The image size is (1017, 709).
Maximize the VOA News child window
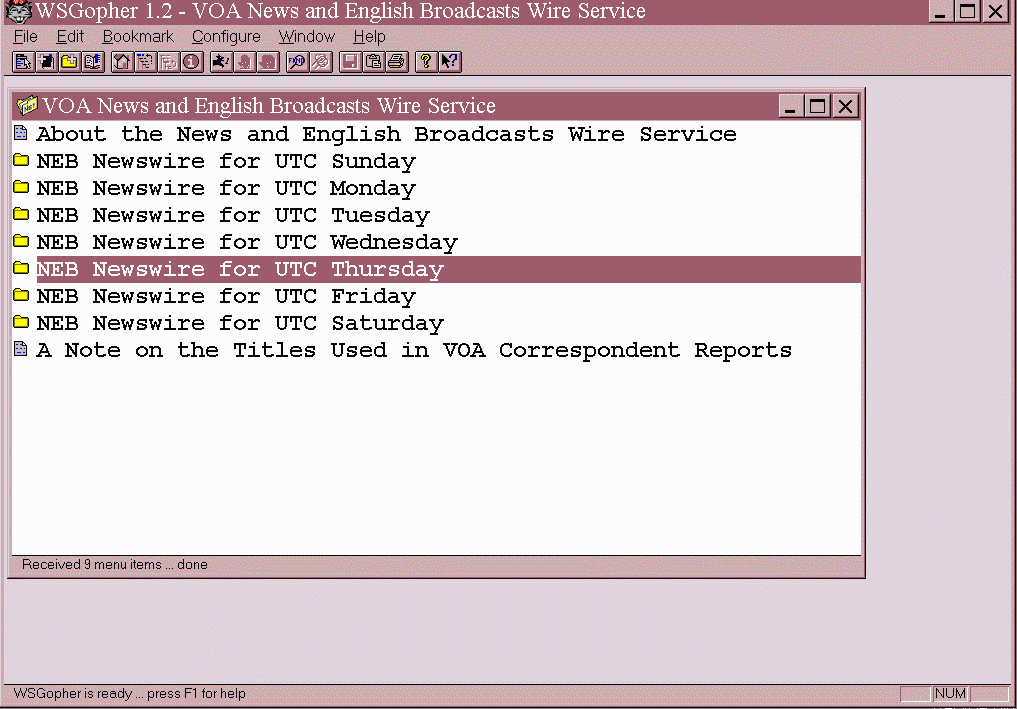click(817, 106)
